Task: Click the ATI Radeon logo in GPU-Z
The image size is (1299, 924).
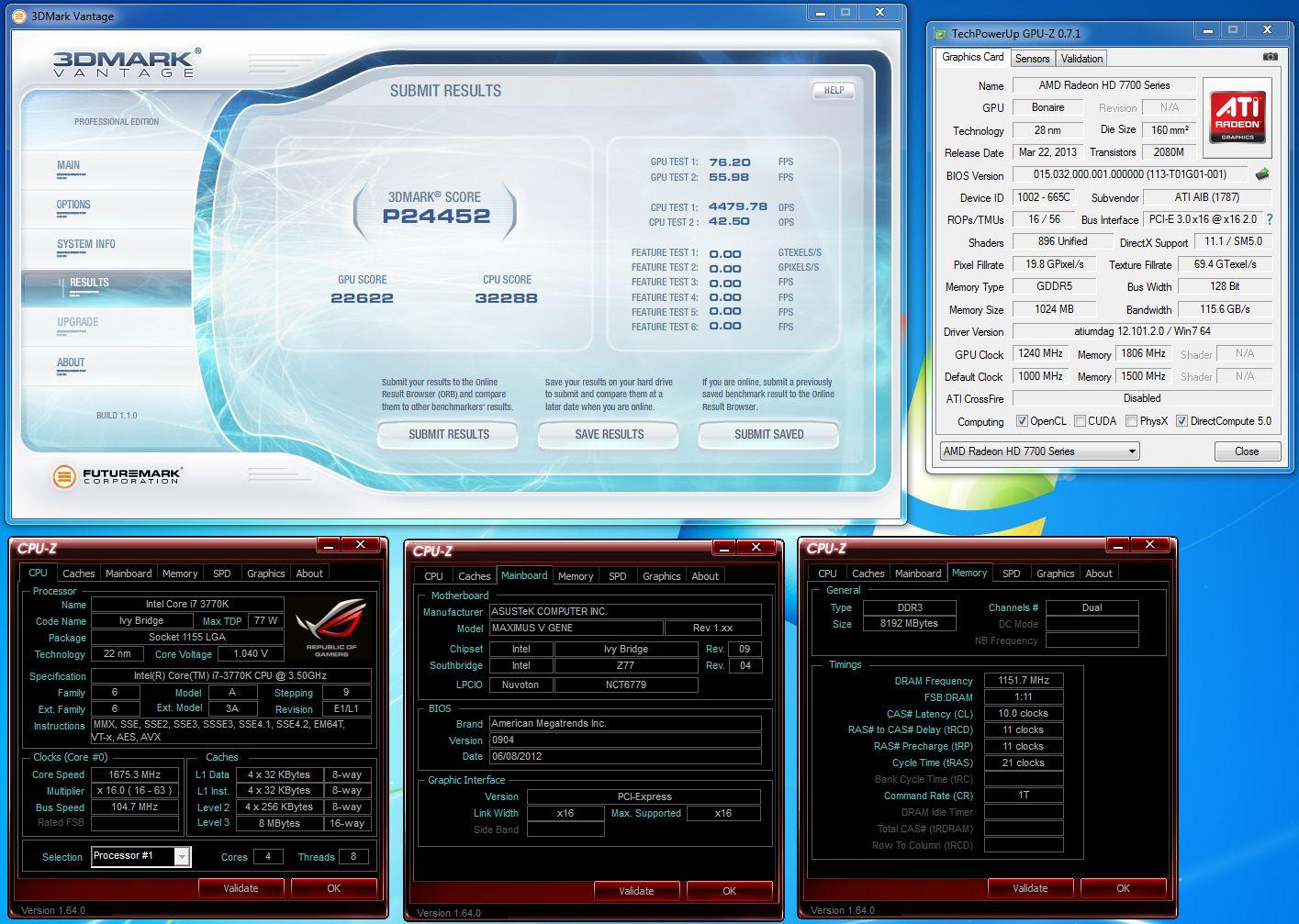Action: click(x=1237, y=117)
